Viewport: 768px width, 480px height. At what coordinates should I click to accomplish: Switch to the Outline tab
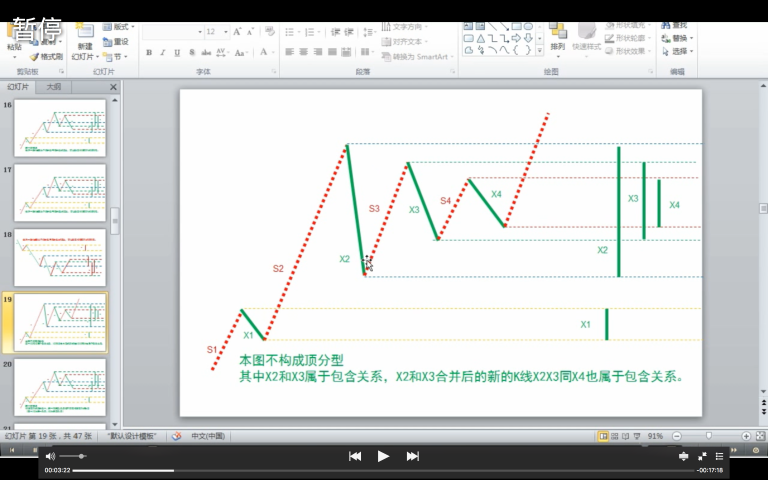tap(52, 87)
